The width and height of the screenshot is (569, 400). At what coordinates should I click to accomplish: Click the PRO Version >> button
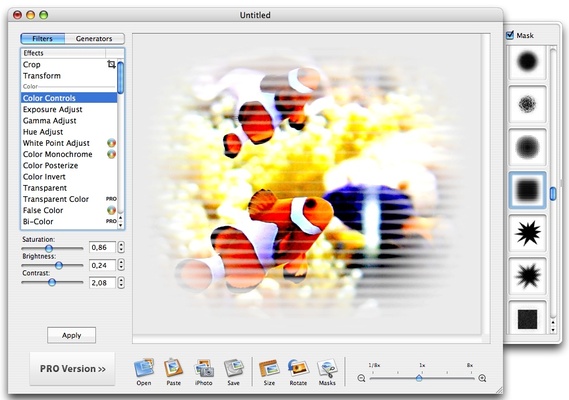(x=72, y=369)
